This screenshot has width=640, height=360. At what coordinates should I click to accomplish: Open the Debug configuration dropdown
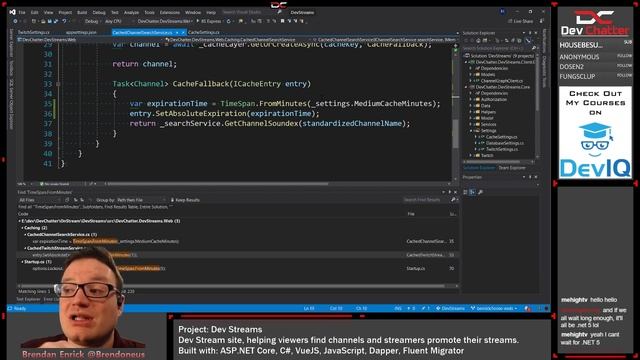92,21
